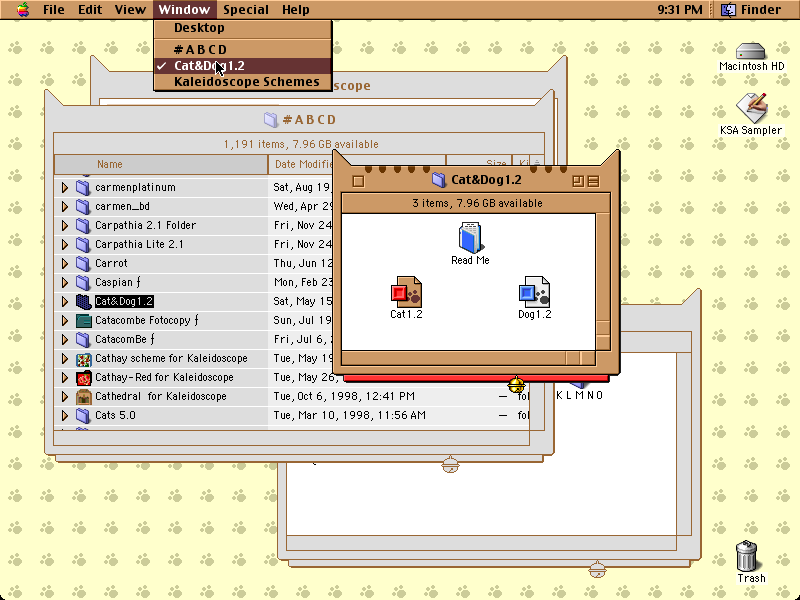800x600 pixels.
Task: Choose Desktop from the Window menu
Action: coord(243,28)
